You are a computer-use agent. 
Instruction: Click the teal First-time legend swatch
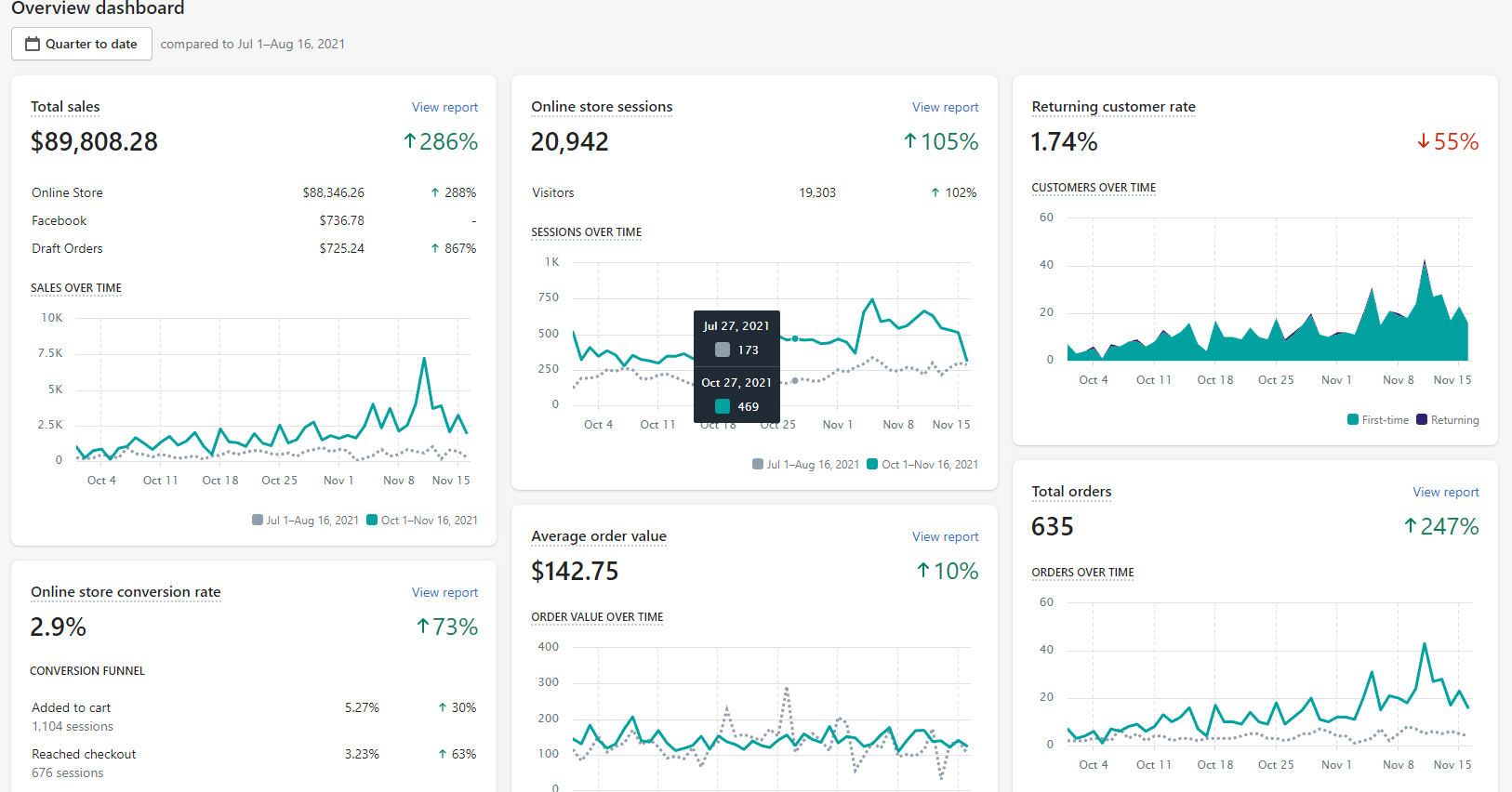click(1353, 419)
